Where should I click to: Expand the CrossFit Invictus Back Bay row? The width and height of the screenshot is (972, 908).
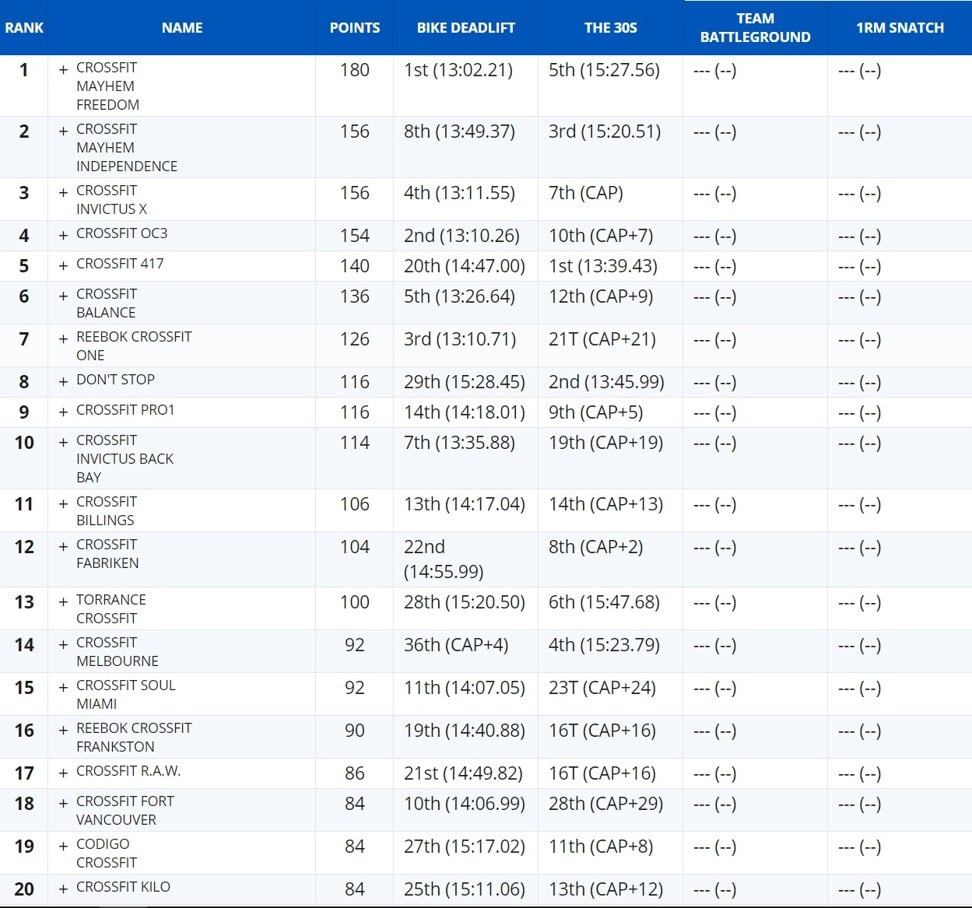click(x=63, y=443)
